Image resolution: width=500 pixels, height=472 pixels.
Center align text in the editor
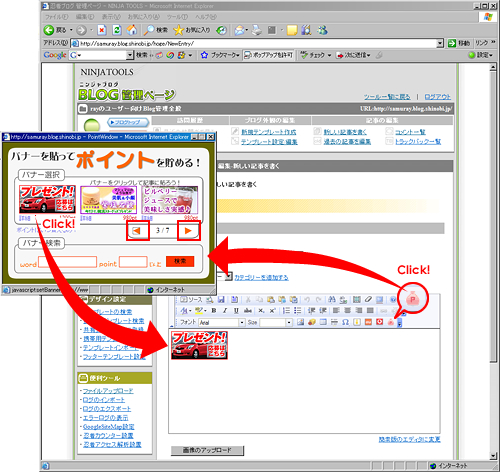coord(347,311)
